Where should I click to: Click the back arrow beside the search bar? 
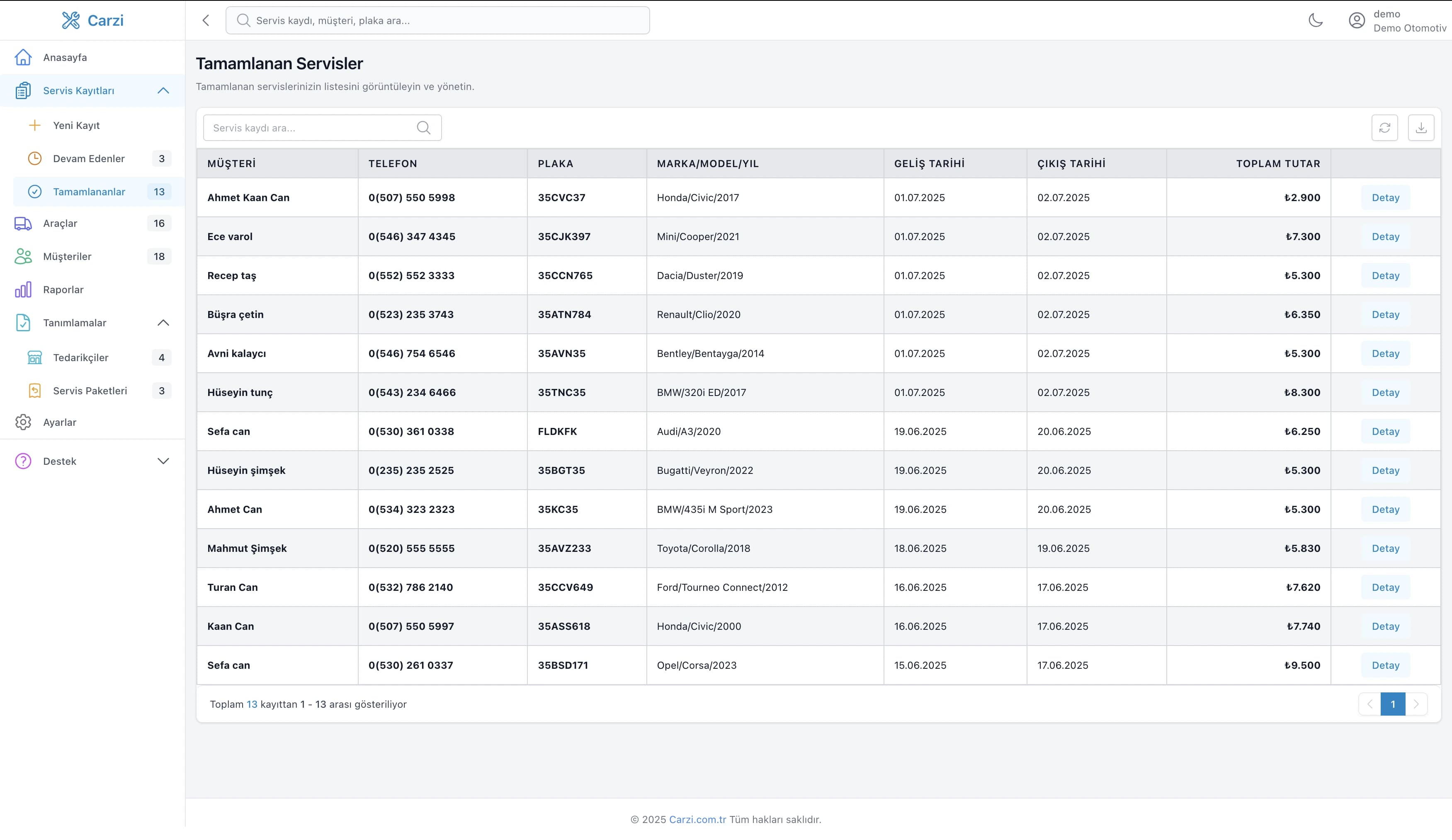tap(206, 20)
